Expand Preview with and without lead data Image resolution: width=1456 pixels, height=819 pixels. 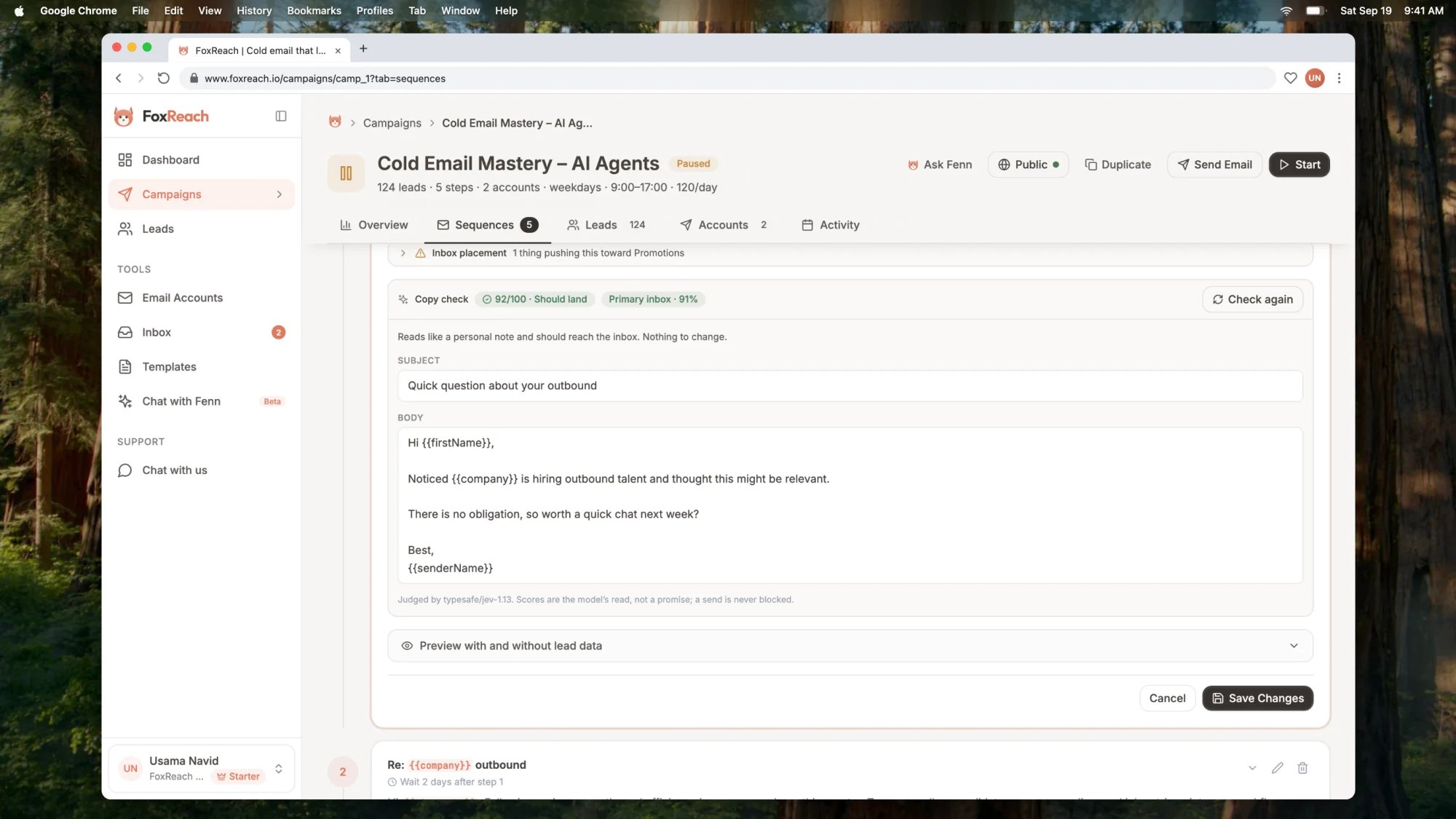coord(850,646)
